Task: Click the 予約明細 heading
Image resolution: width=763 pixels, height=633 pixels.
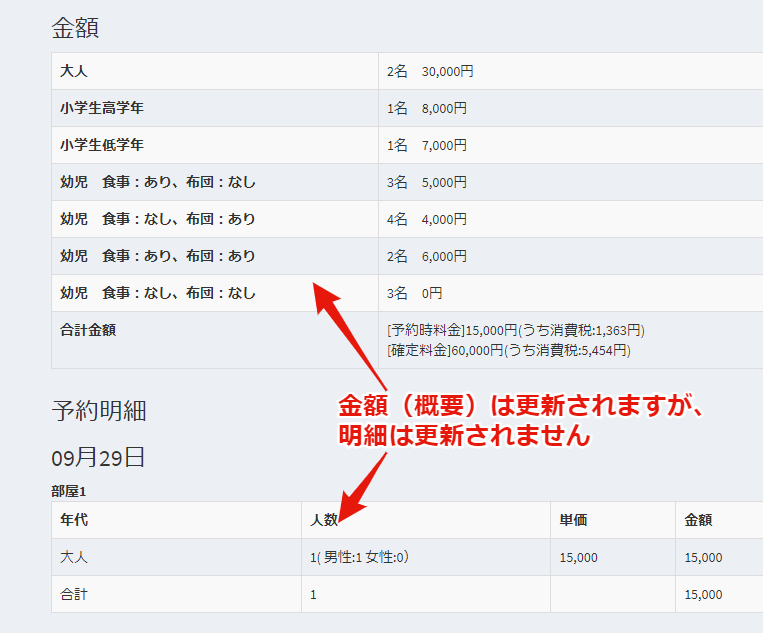Action: point(99,411)
